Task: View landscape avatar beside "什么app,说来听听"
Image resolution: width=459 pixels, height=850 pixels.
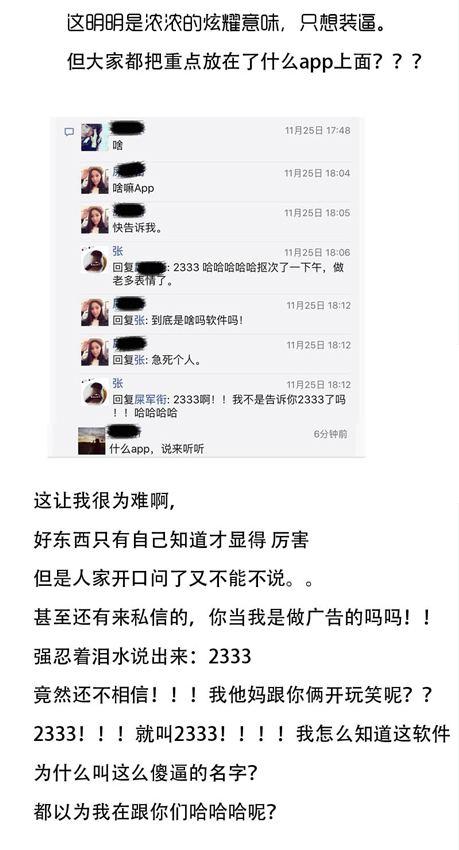Action: tap(91, 440)
